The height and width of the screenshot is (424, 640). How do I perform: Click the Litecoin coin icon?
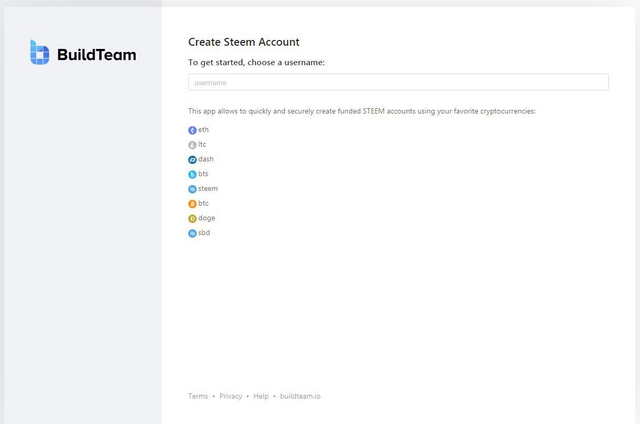tap(192, 145)
